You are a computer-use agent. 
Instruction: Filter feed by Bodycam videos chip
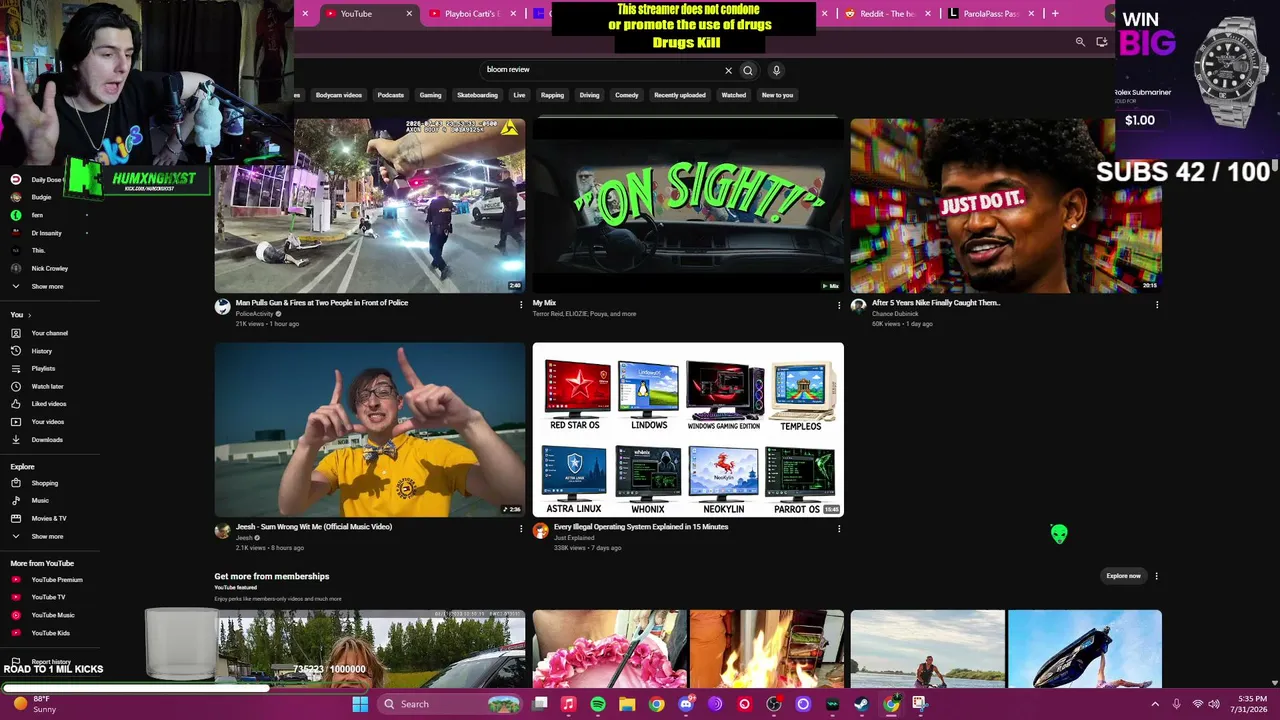pos(339,95)
